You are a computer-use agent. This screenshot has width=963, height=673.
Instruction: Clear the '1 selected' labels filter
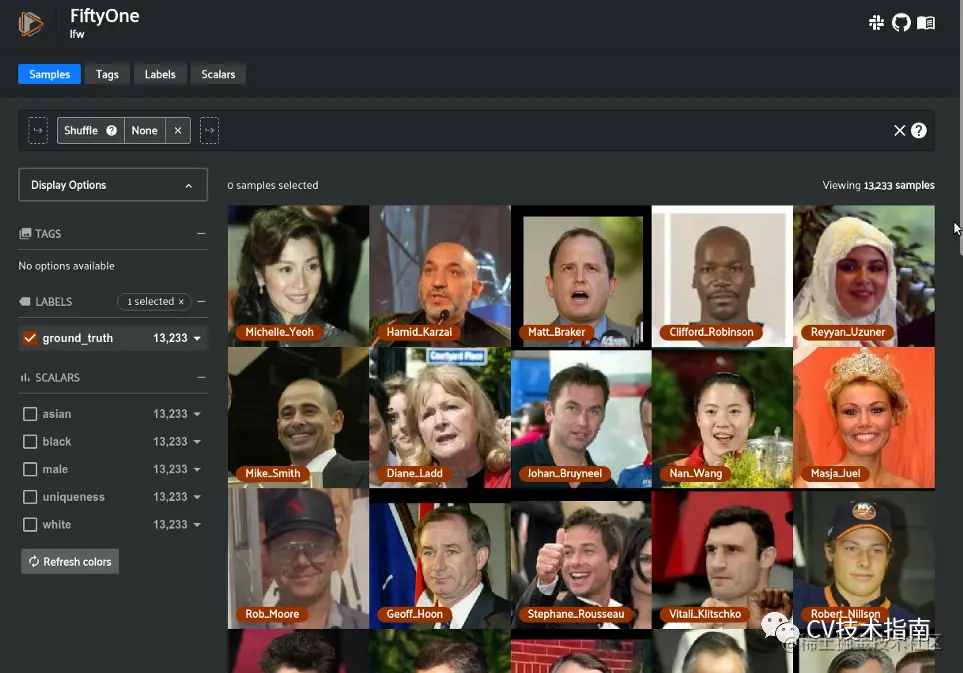click(181, 301)
